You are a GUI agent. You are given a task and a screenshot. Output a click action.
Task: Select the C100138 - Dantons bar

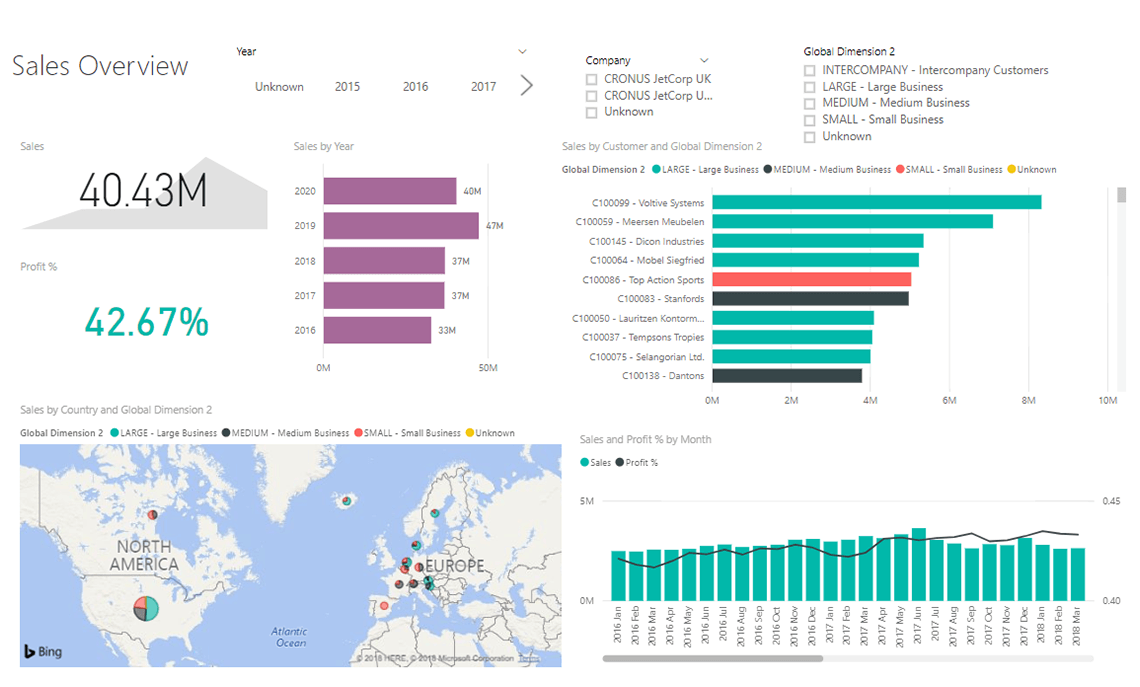[x=787, y=375]
